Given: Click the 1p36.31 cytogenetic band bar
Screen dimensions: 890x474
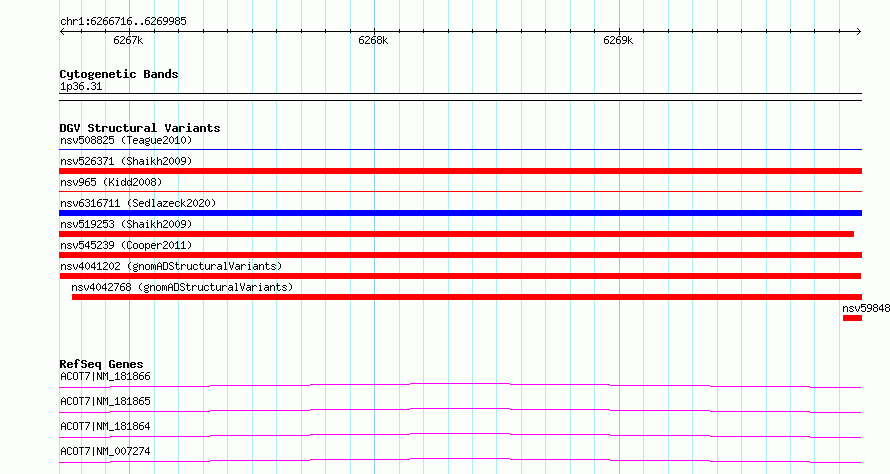Looking at the screenshot, I should pyautogui.click(x=460, y=97).
